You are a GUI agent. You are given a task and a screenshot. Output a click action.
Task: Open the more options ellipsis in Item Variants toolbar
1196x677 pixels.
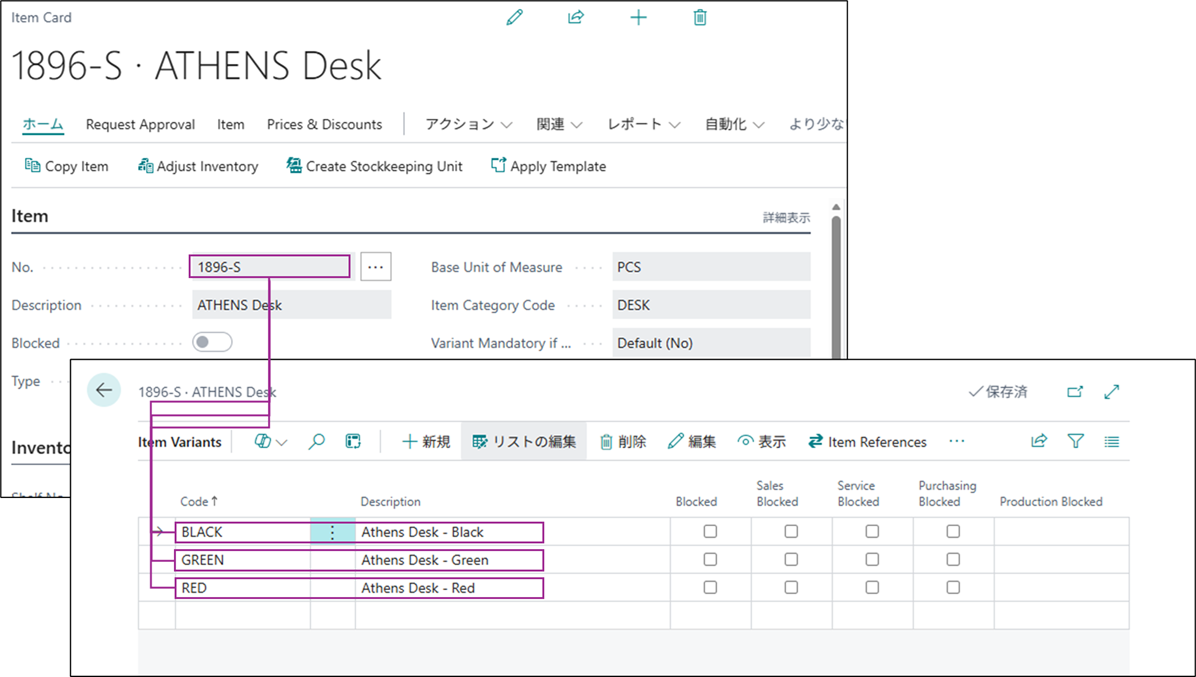coord(956,441)
